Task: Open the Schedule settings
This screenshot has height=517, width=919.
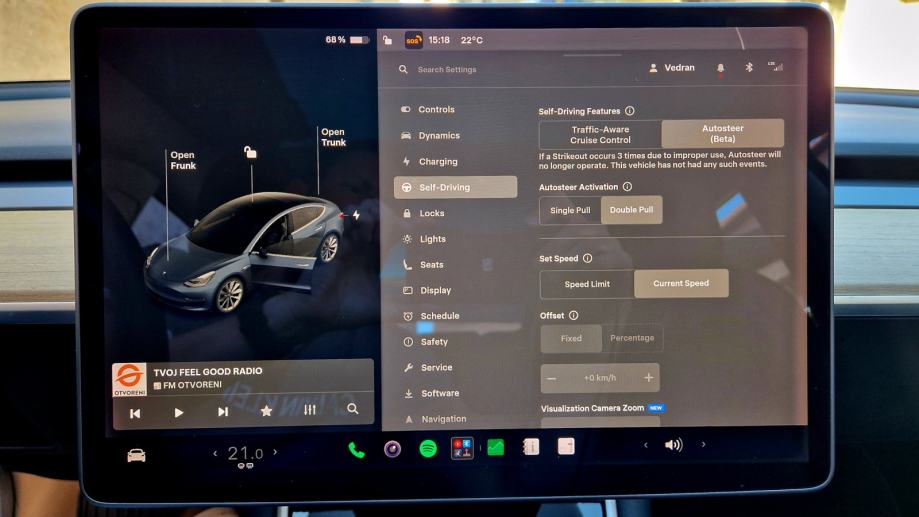Action: tap(432, 316)
